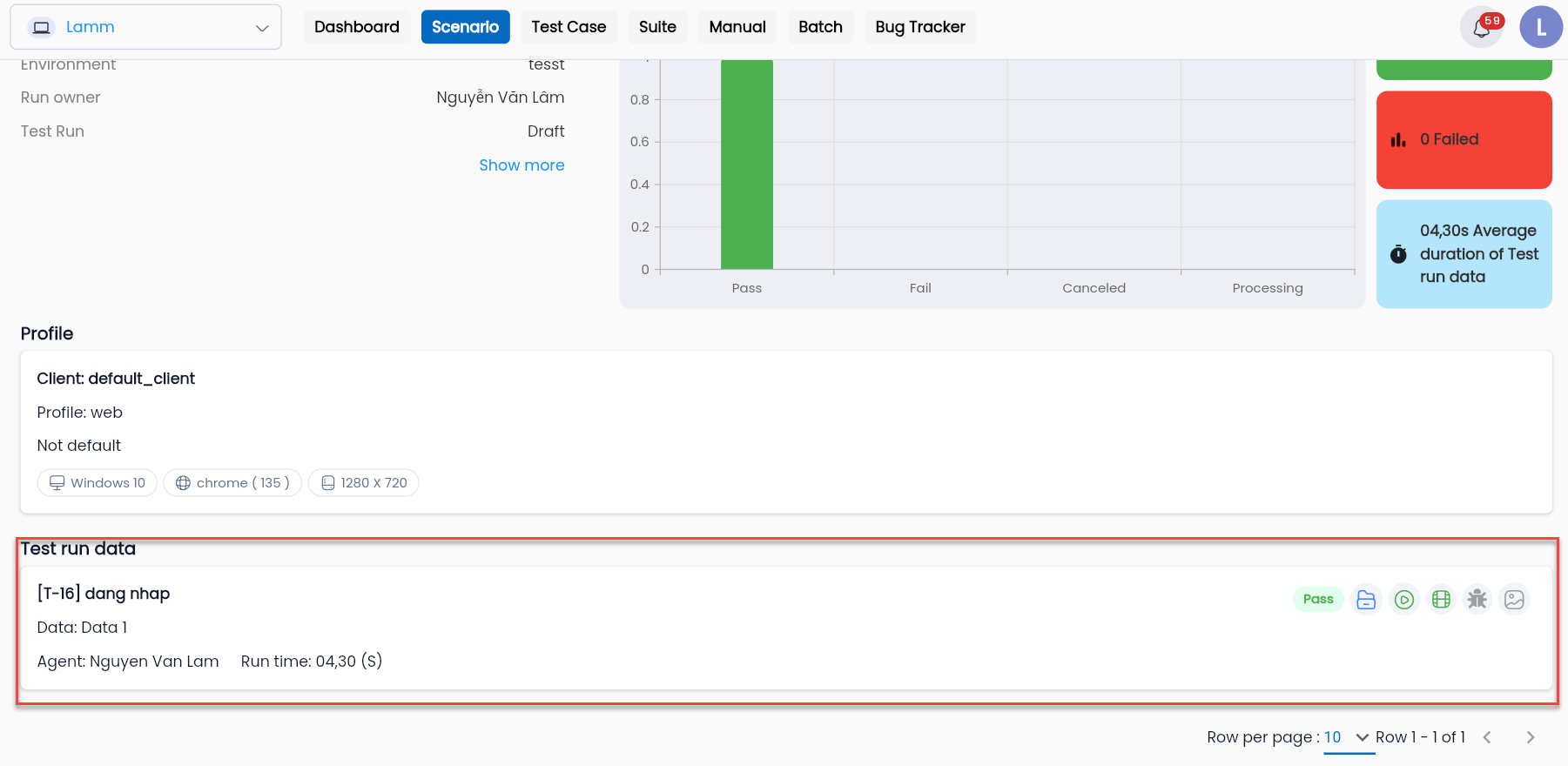Switch to the Scenario tab

tap(465, 27)
